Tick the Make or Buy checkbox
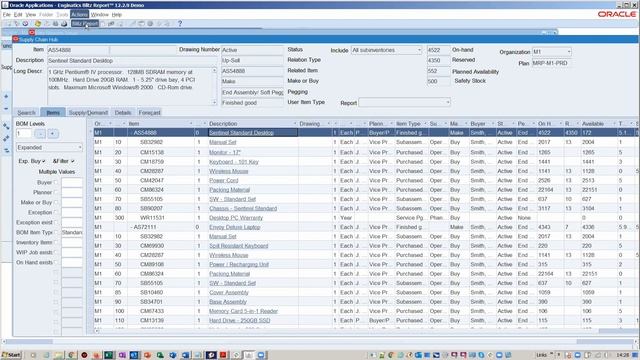640x360 pixels. point(56,202)
